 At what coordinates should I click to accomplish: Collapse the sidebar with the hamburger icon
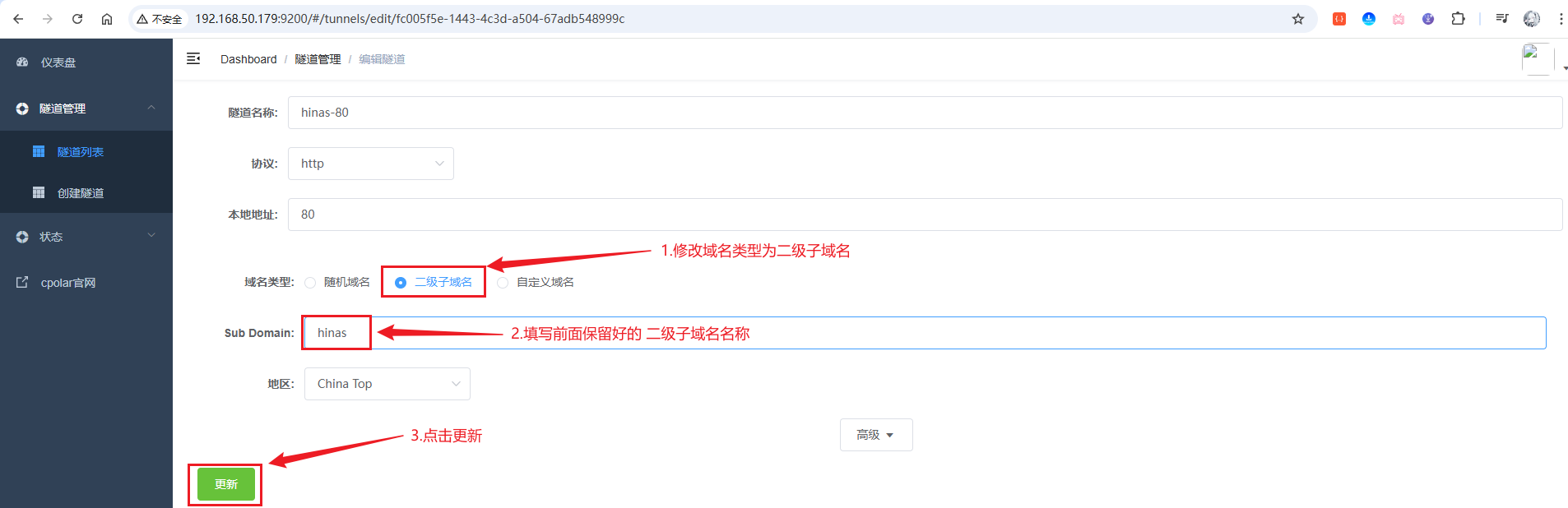(x=193, y=58)
